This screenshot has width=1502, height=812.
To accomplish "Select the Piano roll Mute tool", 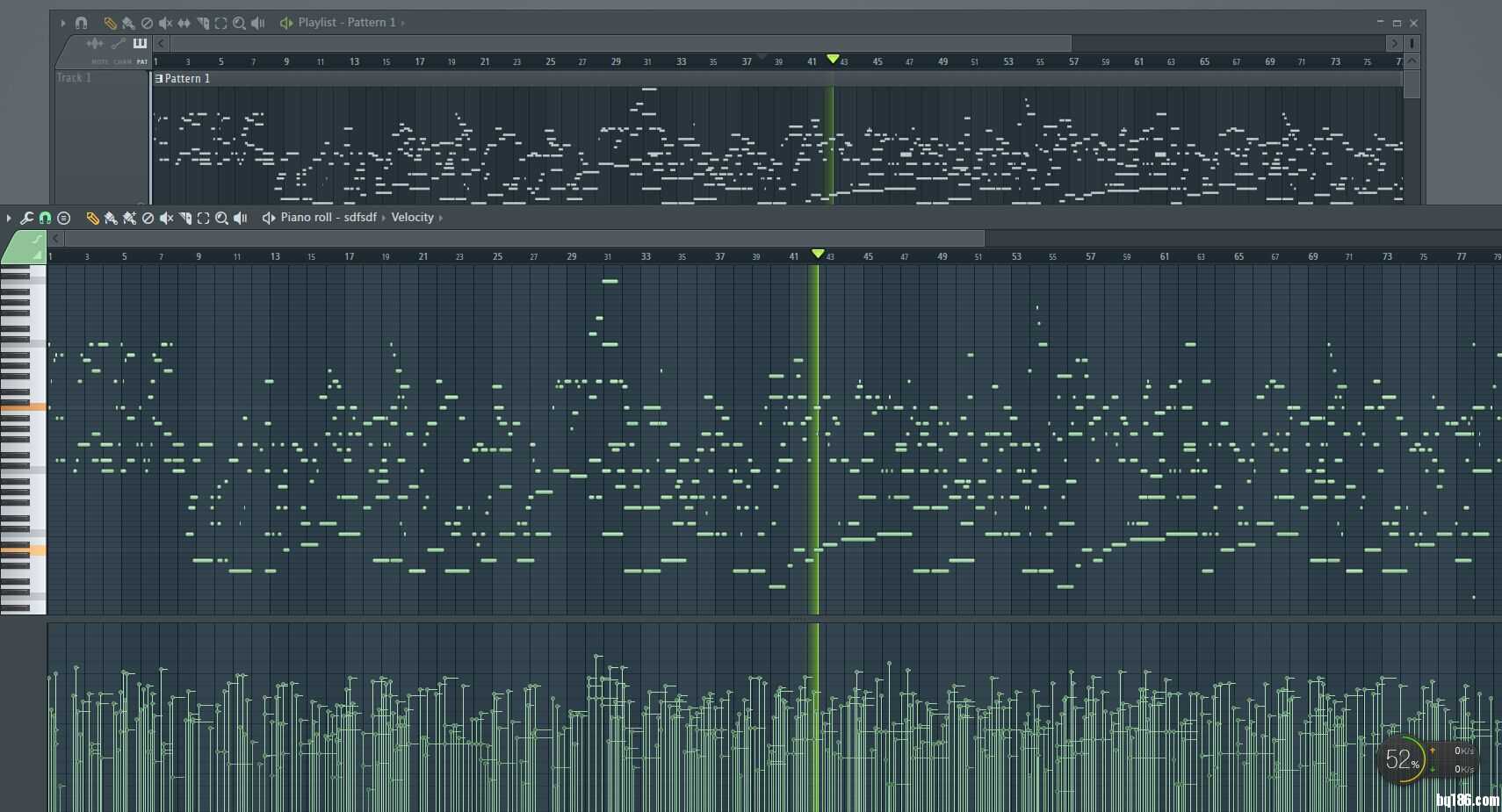I will tap(166, 218).
